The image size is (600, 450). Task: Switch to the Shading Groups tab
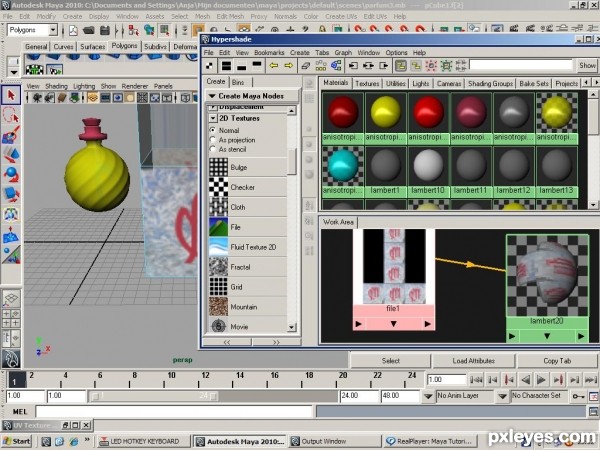tap(490, 83)
